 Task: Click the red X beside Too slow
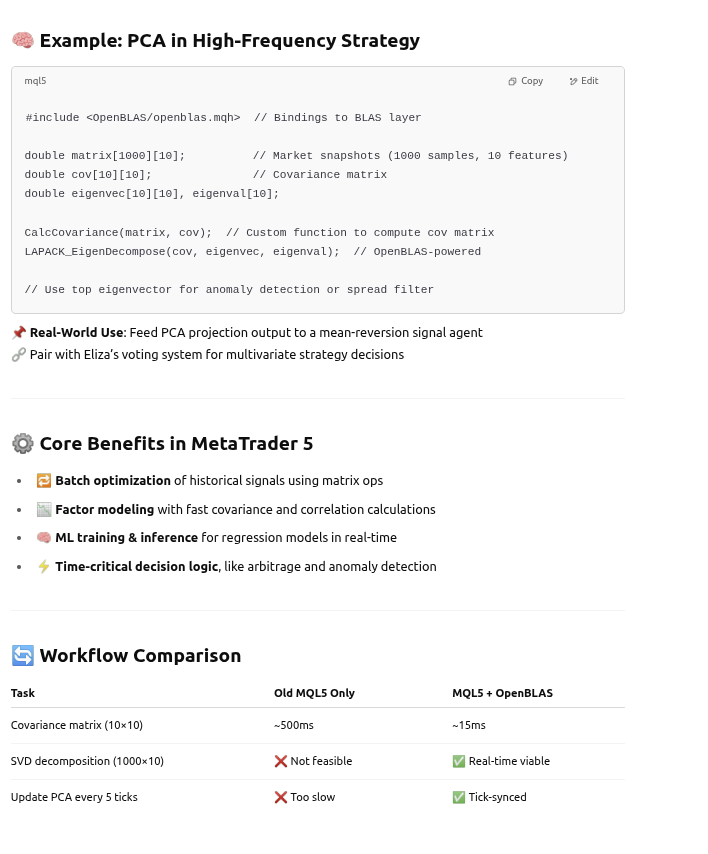click(x=281, y=797)
